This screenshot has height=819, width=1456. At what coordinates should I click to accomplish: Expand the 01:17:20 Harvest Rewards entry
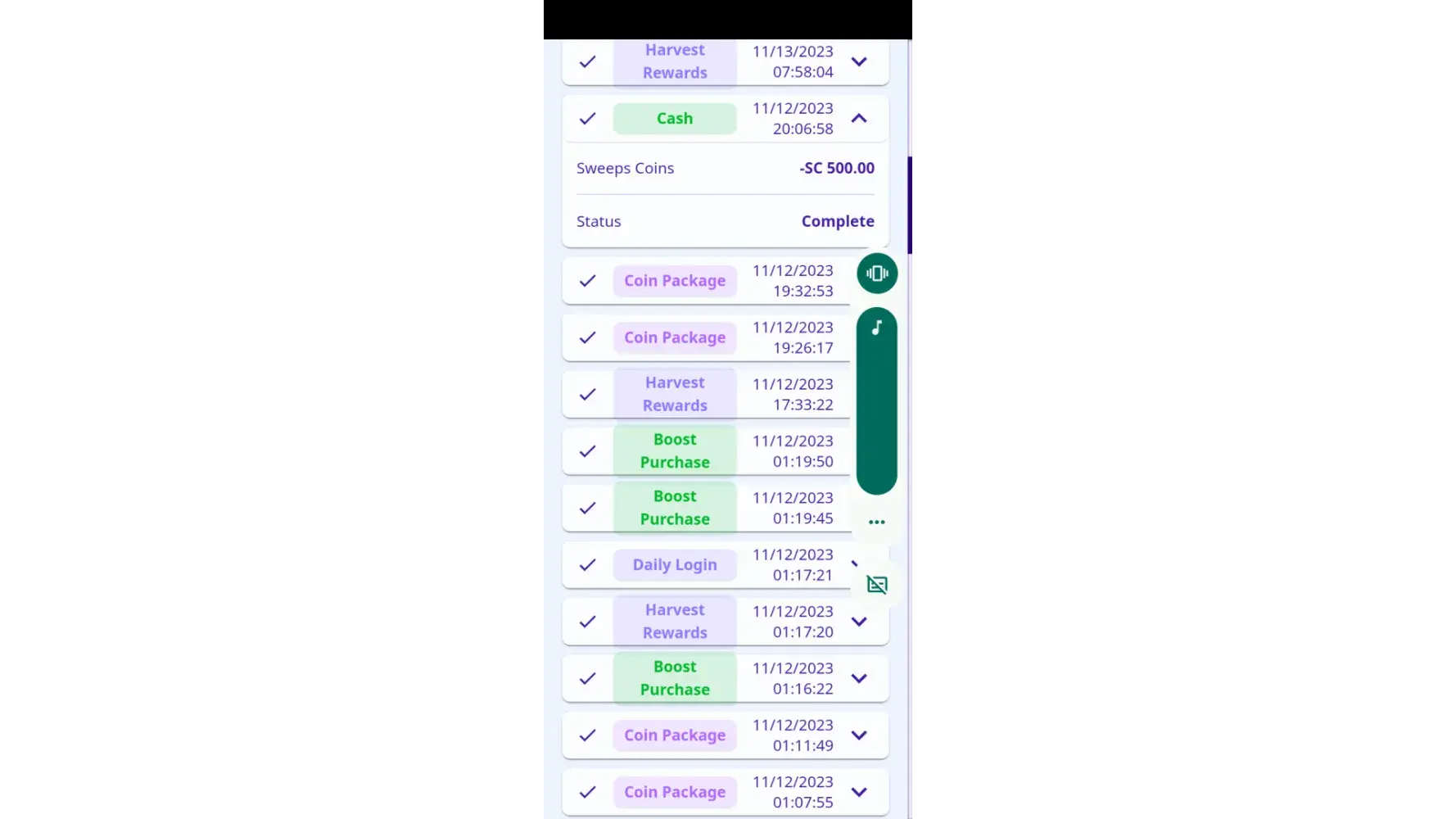point(859,622)
